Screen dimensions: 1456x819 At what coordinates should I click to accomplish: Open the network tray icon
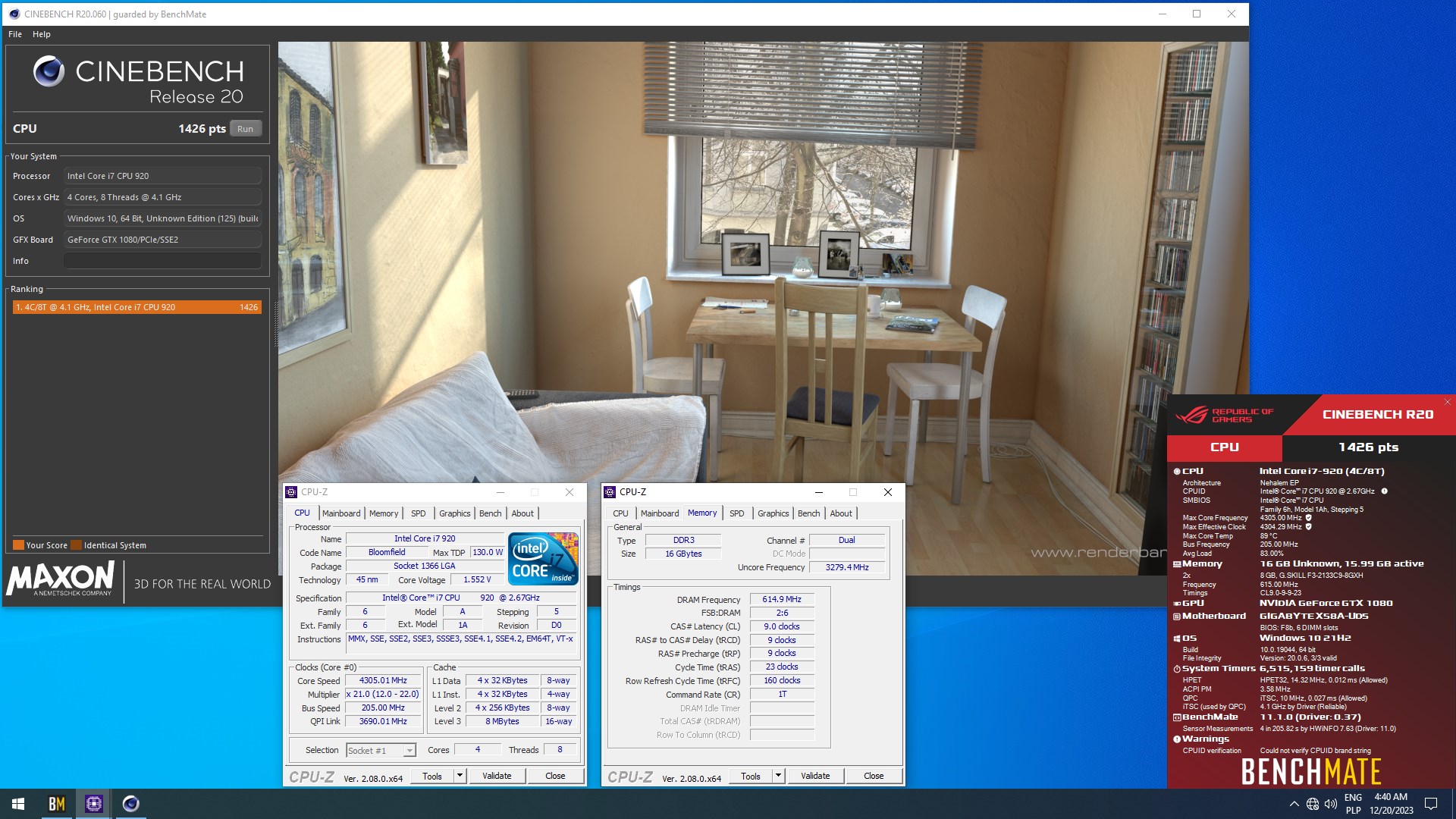[1313, 804]
